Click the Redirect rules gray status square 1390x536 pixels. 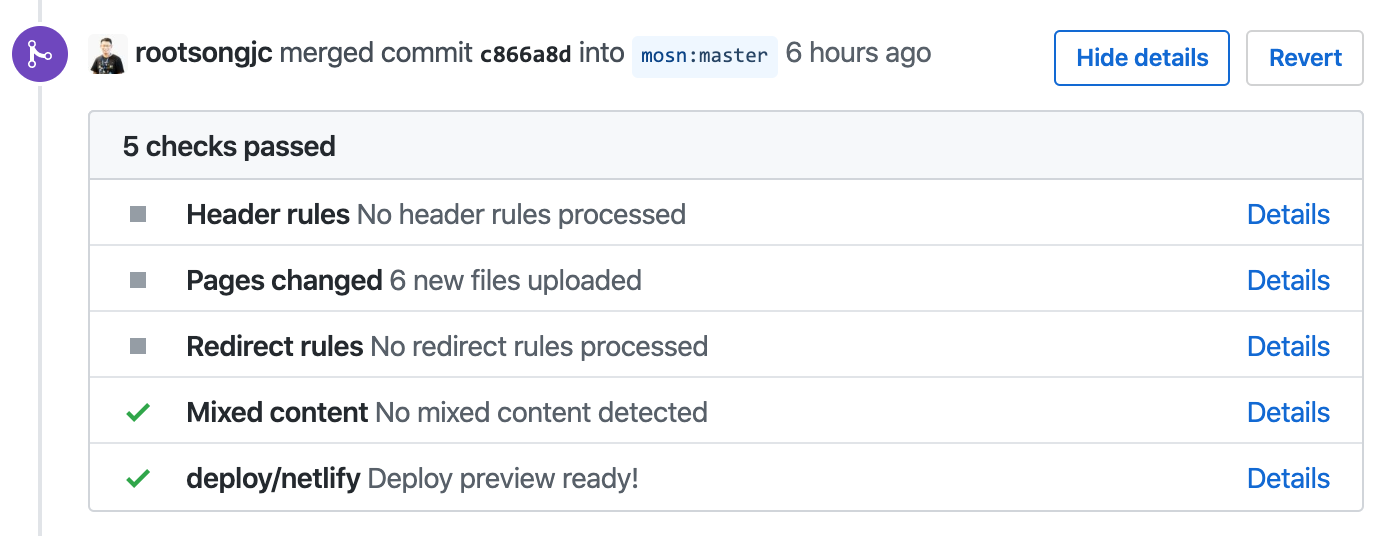(x=138, y=346)
